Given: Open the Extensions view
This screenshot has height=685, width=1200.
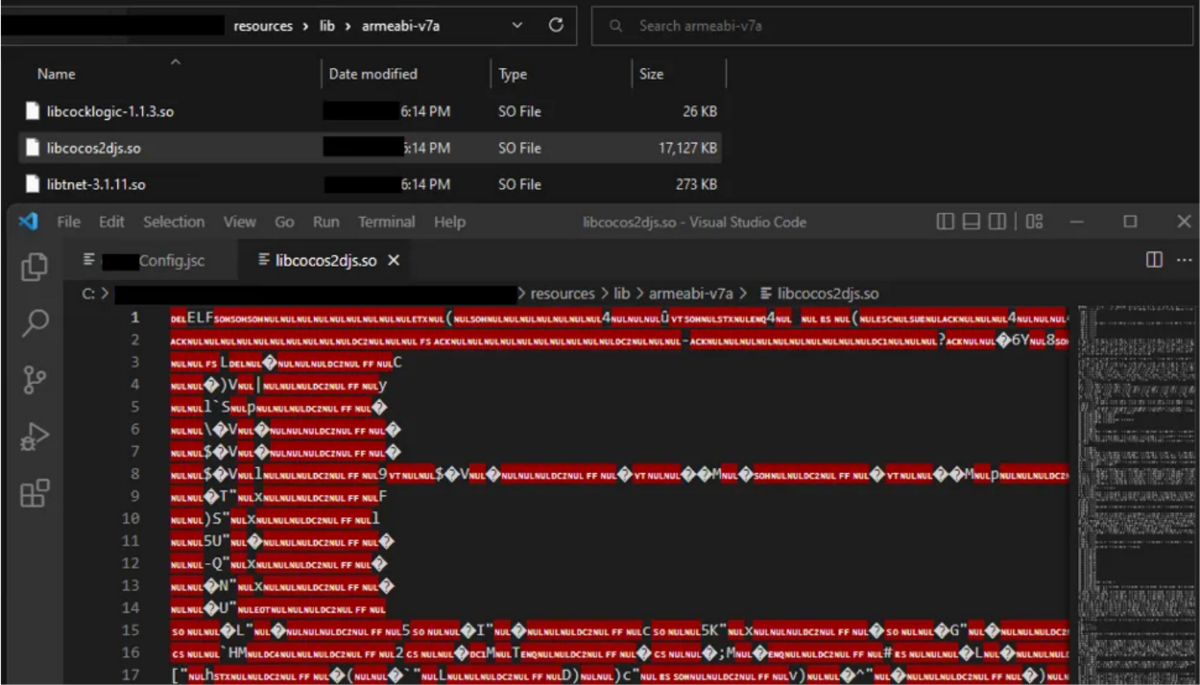Looking at the screenshot, I should point(35,493).
